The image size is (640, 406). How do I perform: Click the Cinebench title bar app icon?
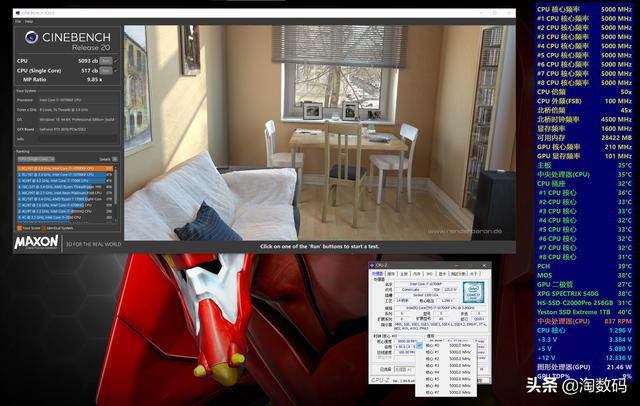coord(18,13)
